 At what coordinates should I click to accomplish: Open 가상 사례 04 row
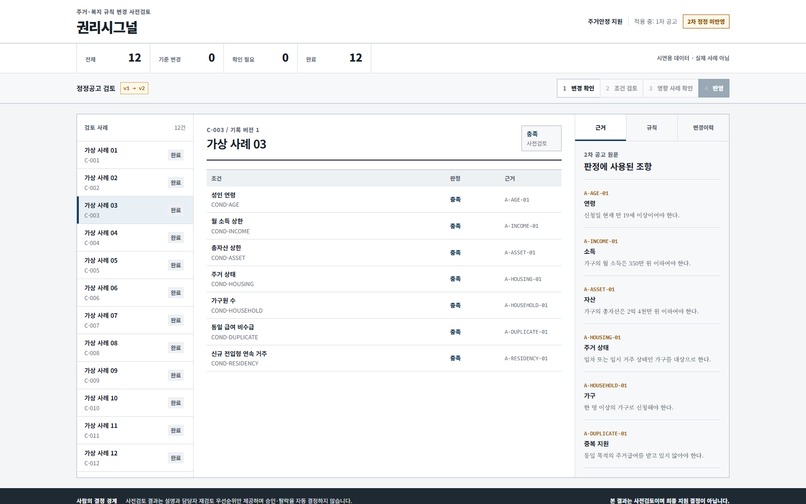pyautogui.click(x=135, y=238)
